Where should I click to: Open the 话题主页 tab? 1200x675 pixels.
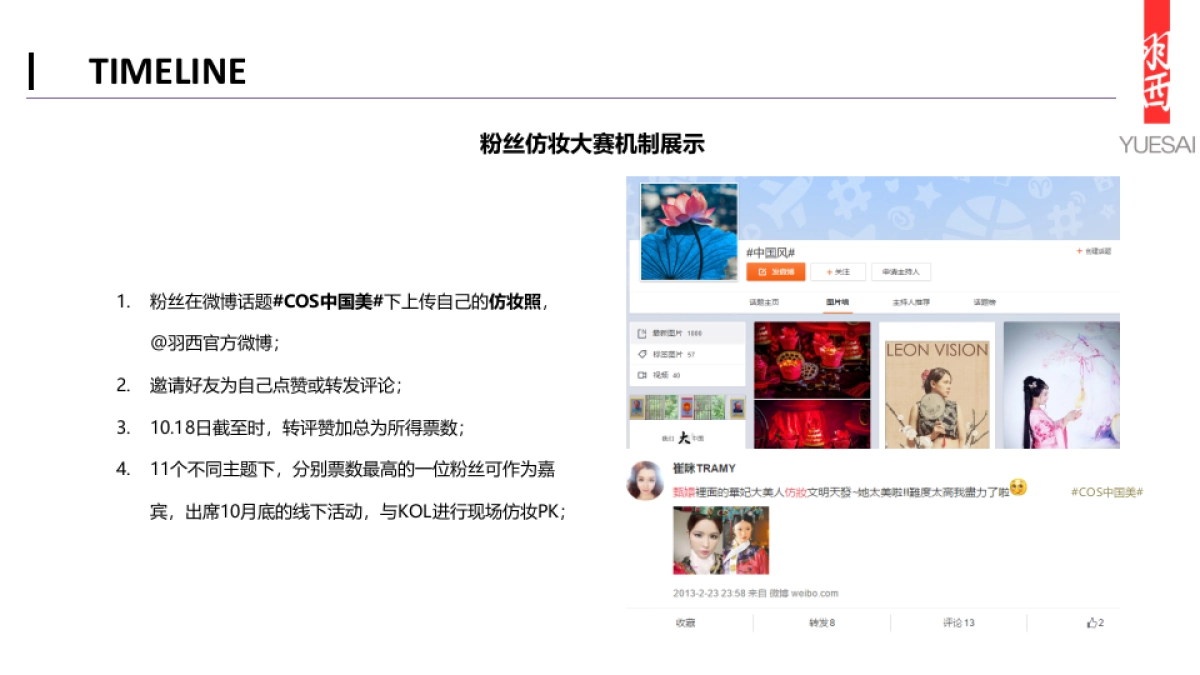click(x=763, y=302)
